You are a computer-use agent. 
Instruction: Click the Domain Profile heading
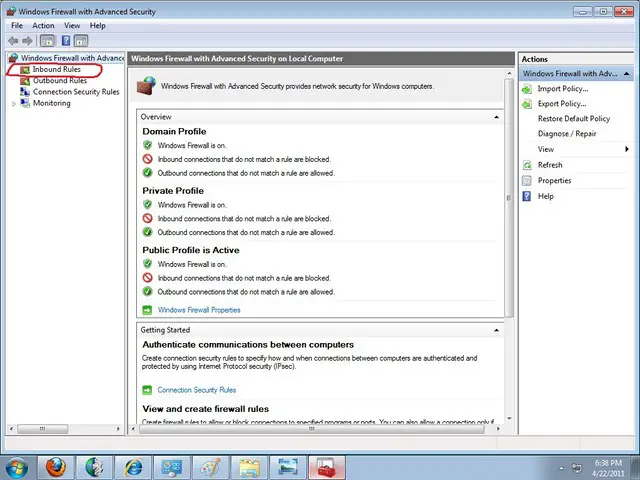(x=174, y=132)
